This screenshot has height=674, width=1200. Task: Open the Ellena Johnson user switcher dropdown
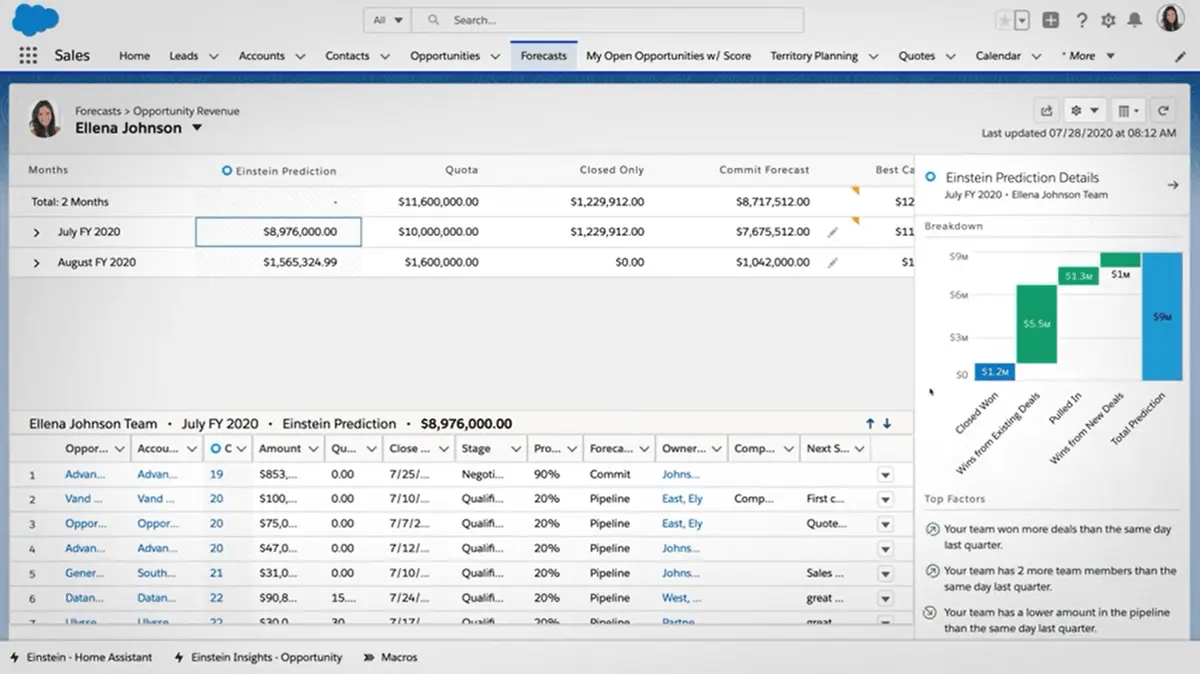pyautogui.click(x=197, y=128)
